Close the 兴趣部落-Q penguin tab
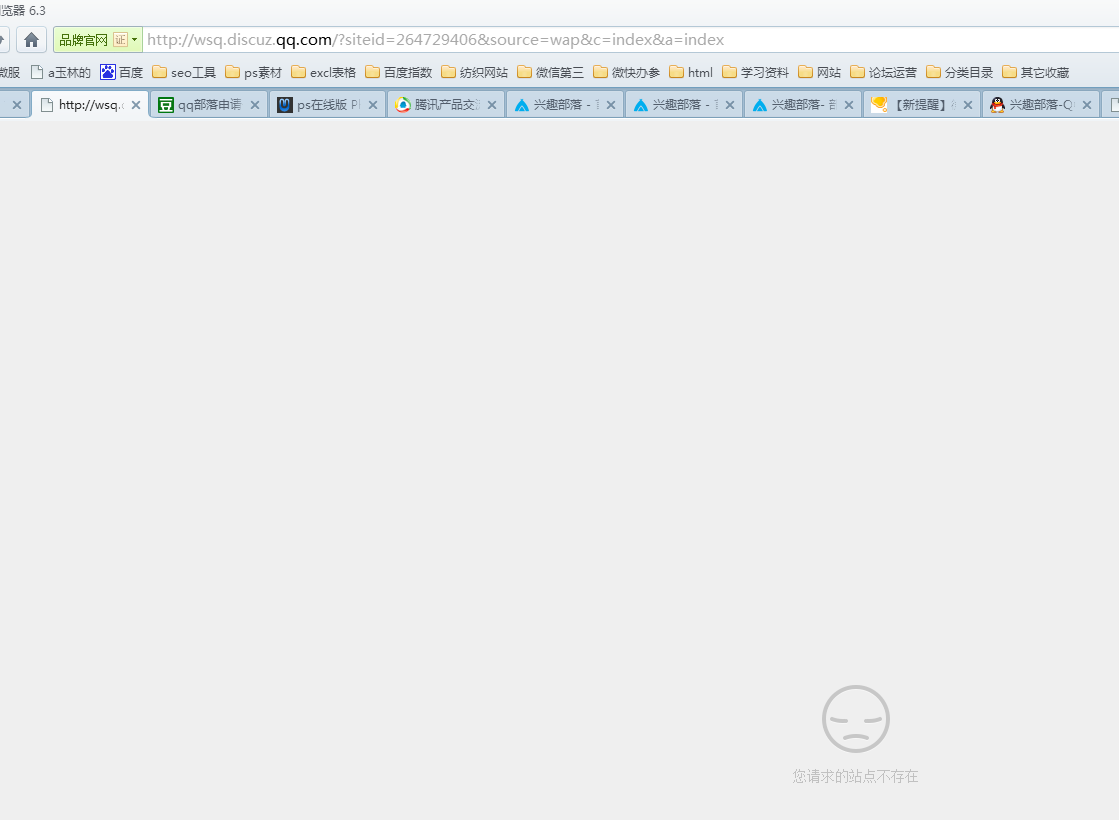Screen dimensions: 1119x820 coord(1087,105)
